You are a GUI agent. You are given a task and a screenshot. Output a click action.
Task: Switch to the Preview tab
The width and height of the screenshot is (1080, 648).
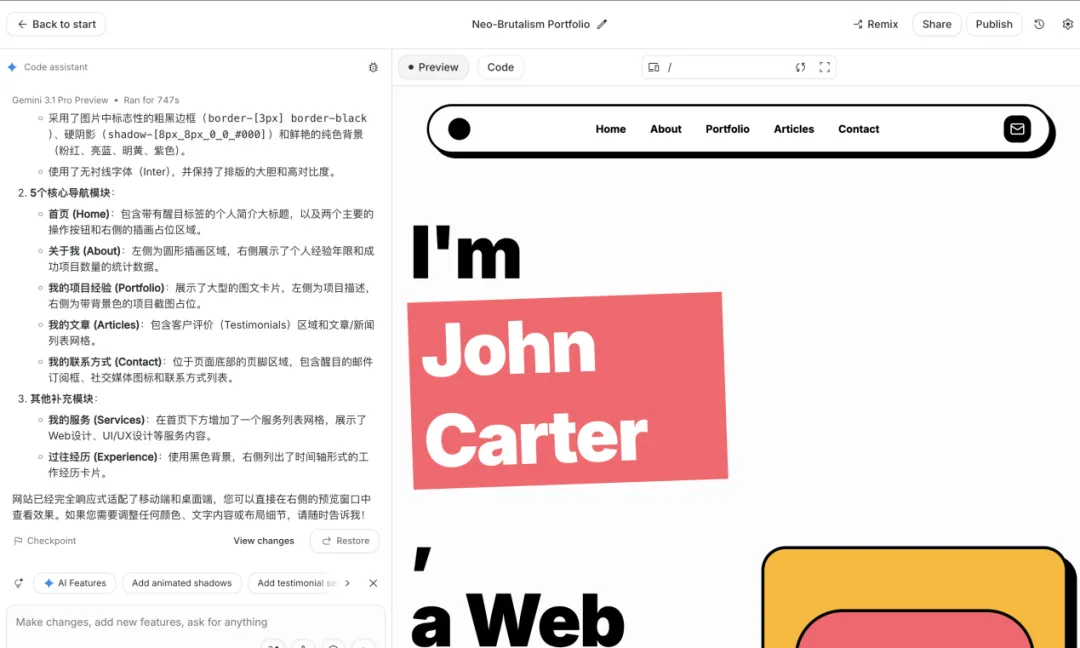[433, 67]
